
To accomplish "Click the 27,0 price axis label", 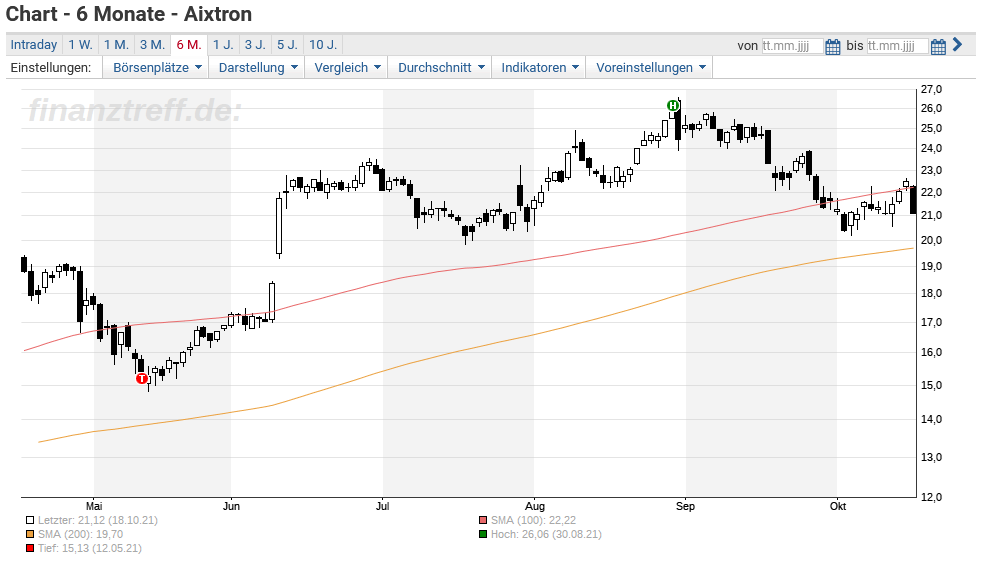I will (931, 89).
